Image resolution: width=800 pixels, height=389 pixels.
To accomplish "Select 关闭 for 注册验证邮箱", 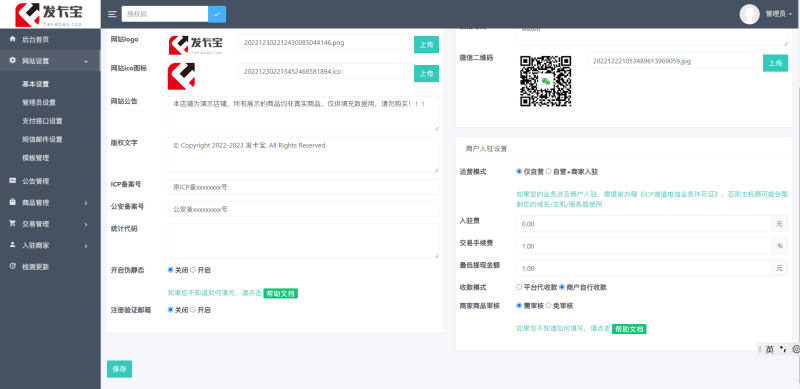I will pos(170,310).
